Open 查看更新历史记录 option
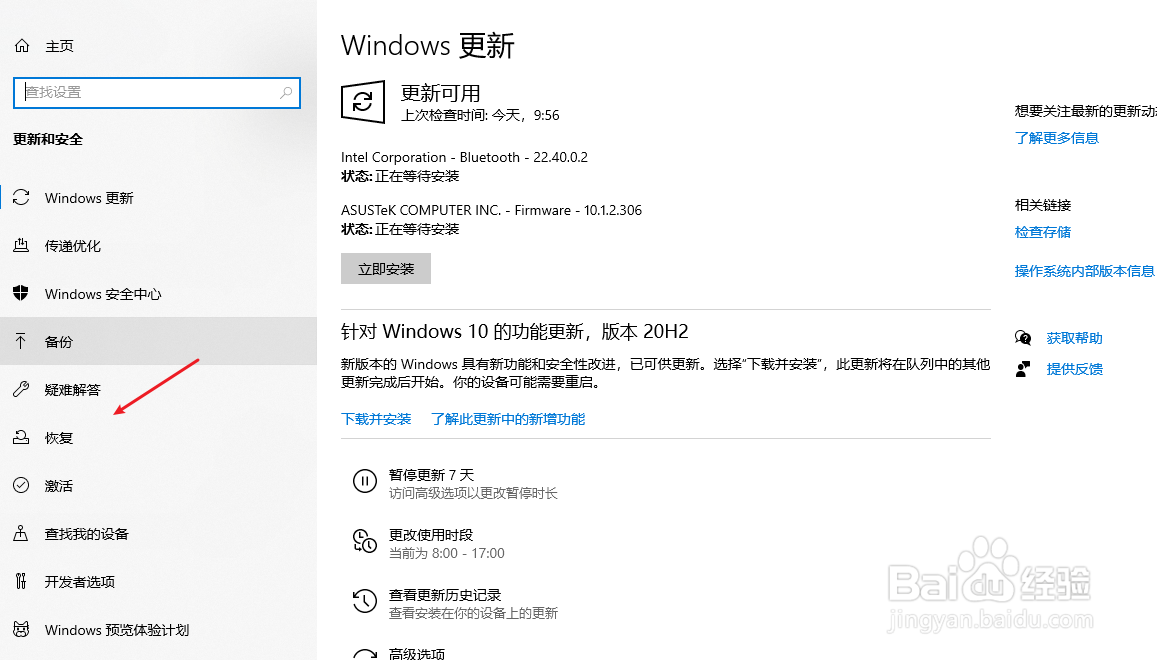Screen dimensions: 1157x660 coord(445,594)
